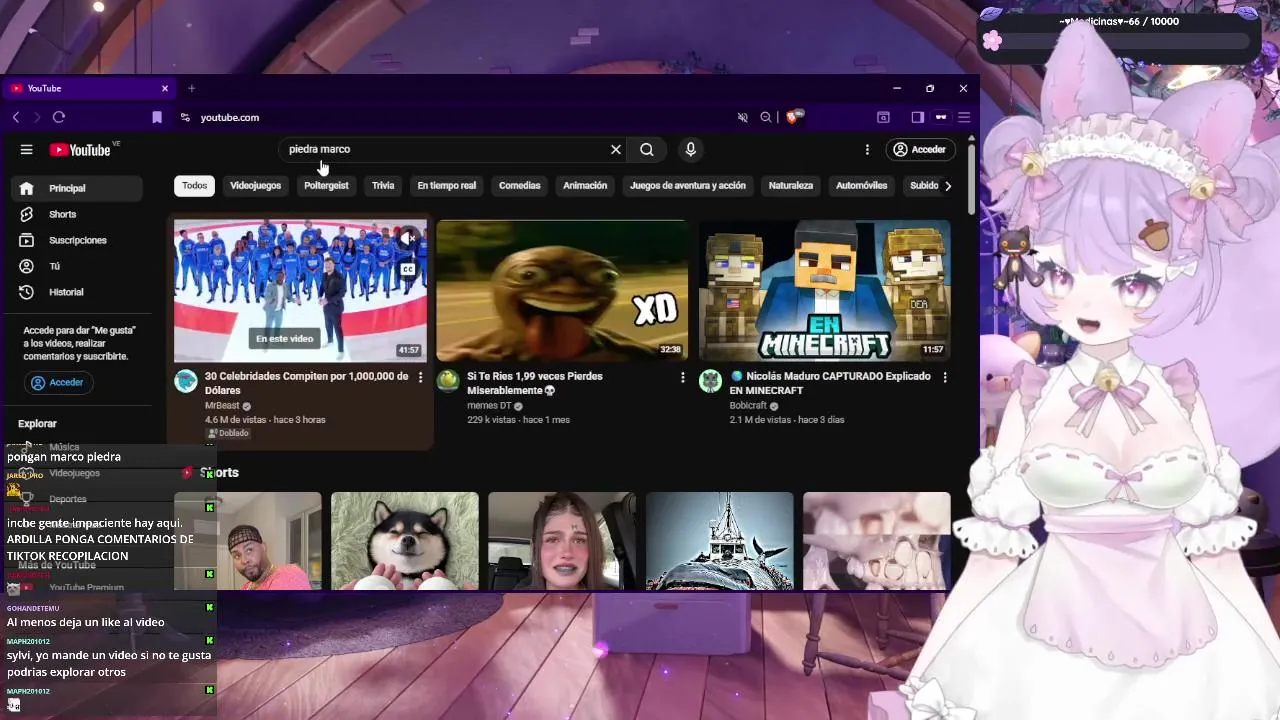Open the MrBeast channel name link
The width and height of the screenshot is (1280, 720).
point(223,406)
